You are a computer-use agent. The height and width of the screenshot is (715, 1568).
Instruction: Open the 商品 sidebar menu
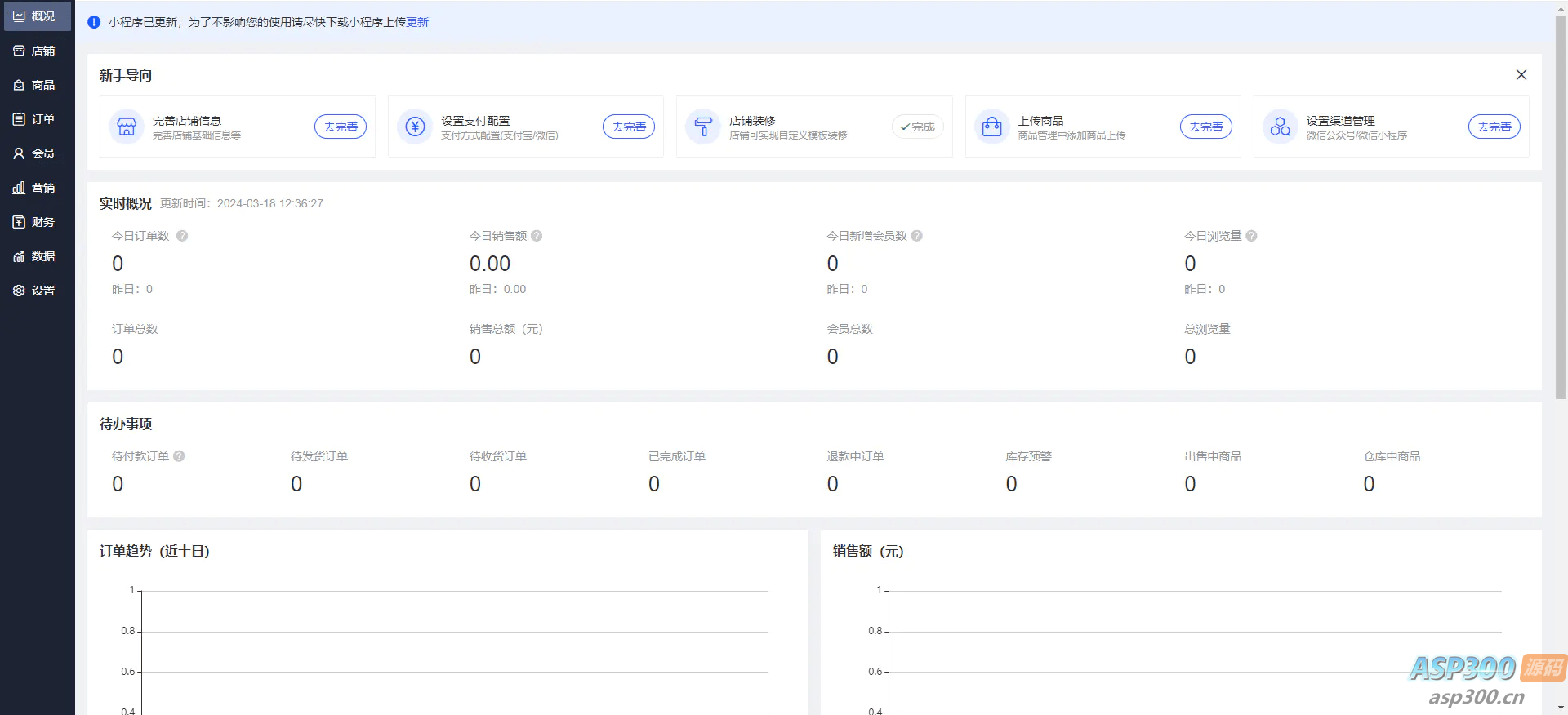pos(35,85)
